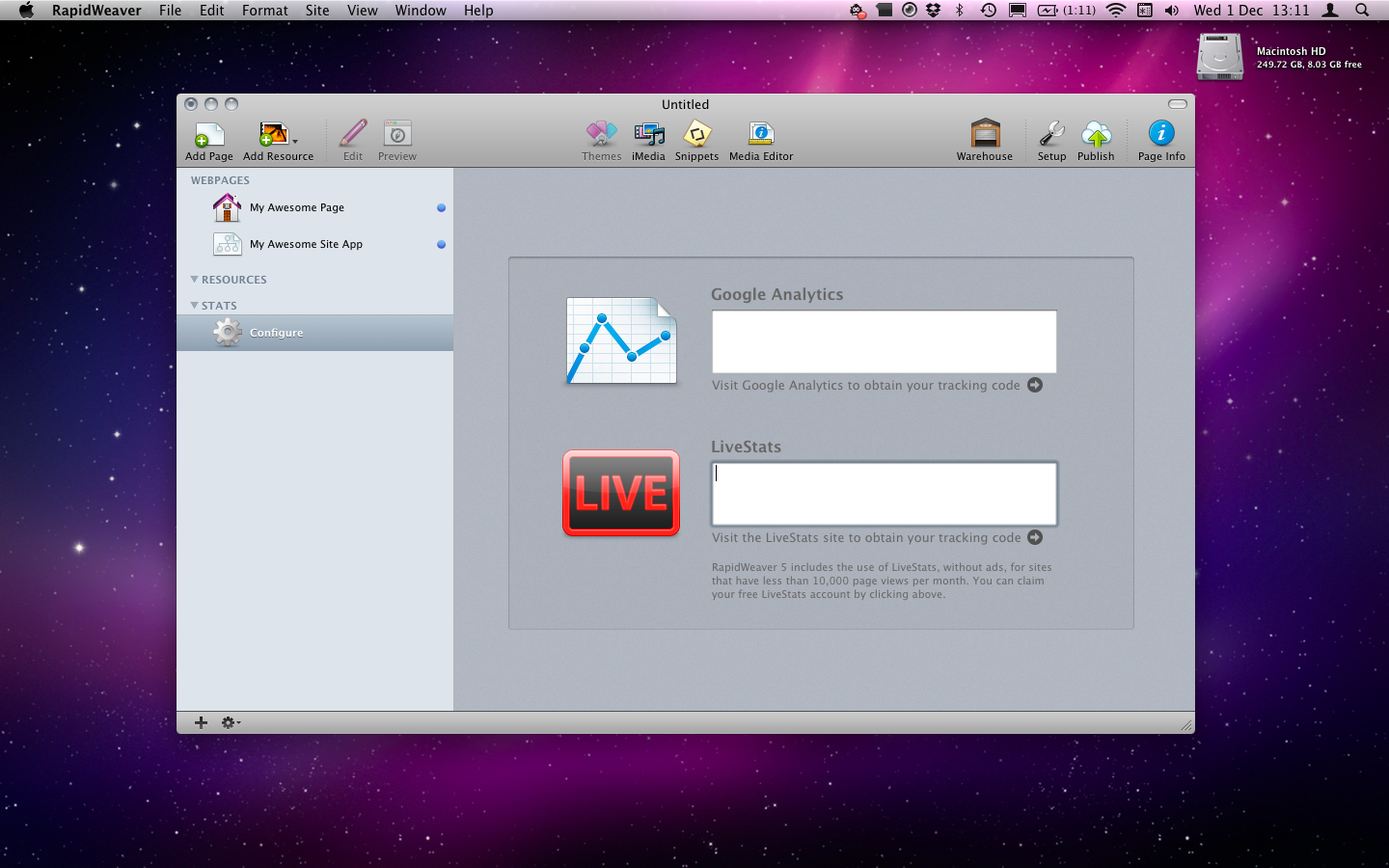Click the Dropbox menu bar icon

(933, 11)
